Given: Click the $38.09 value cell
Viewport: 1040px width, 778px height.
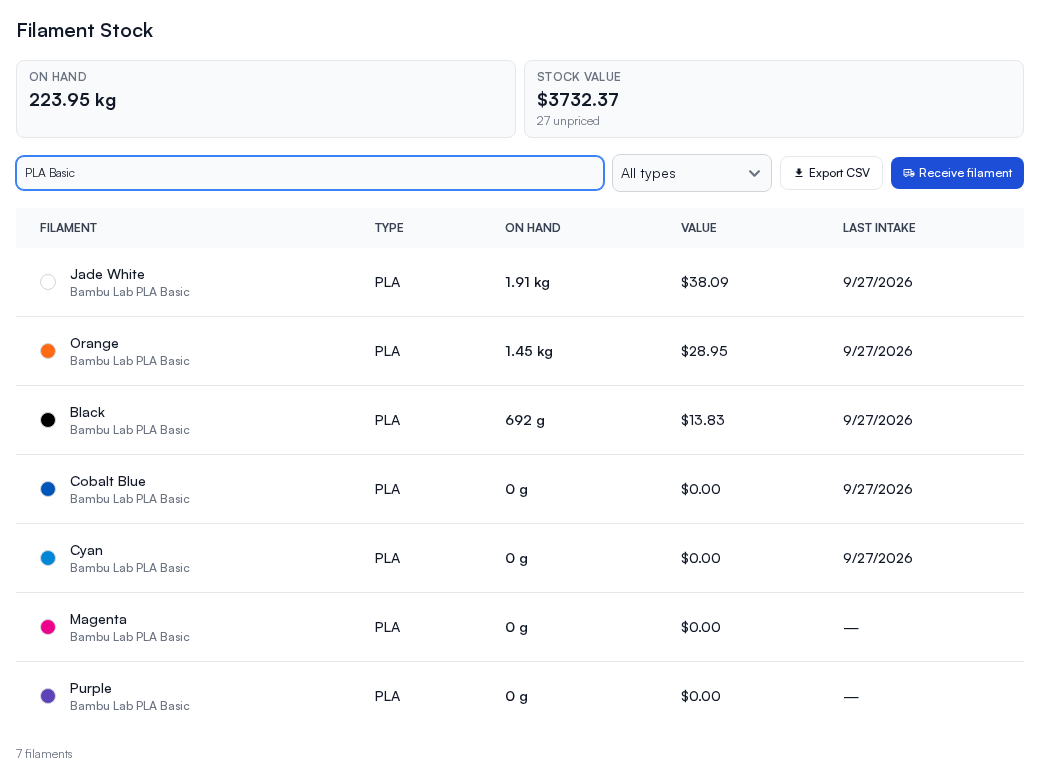Looking at the screenshot, I should click(x=704, y=282).
